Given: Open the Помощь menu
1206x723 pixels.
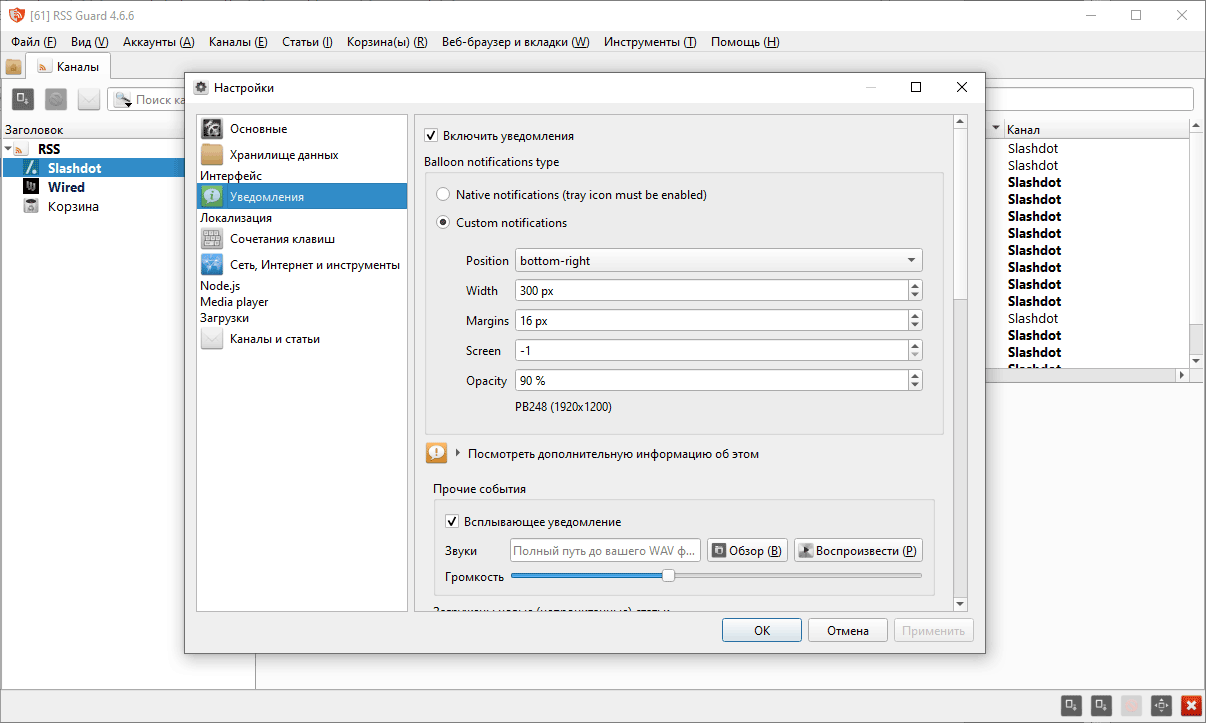Looking at the screenshot, I should click(x=745, y=42).
